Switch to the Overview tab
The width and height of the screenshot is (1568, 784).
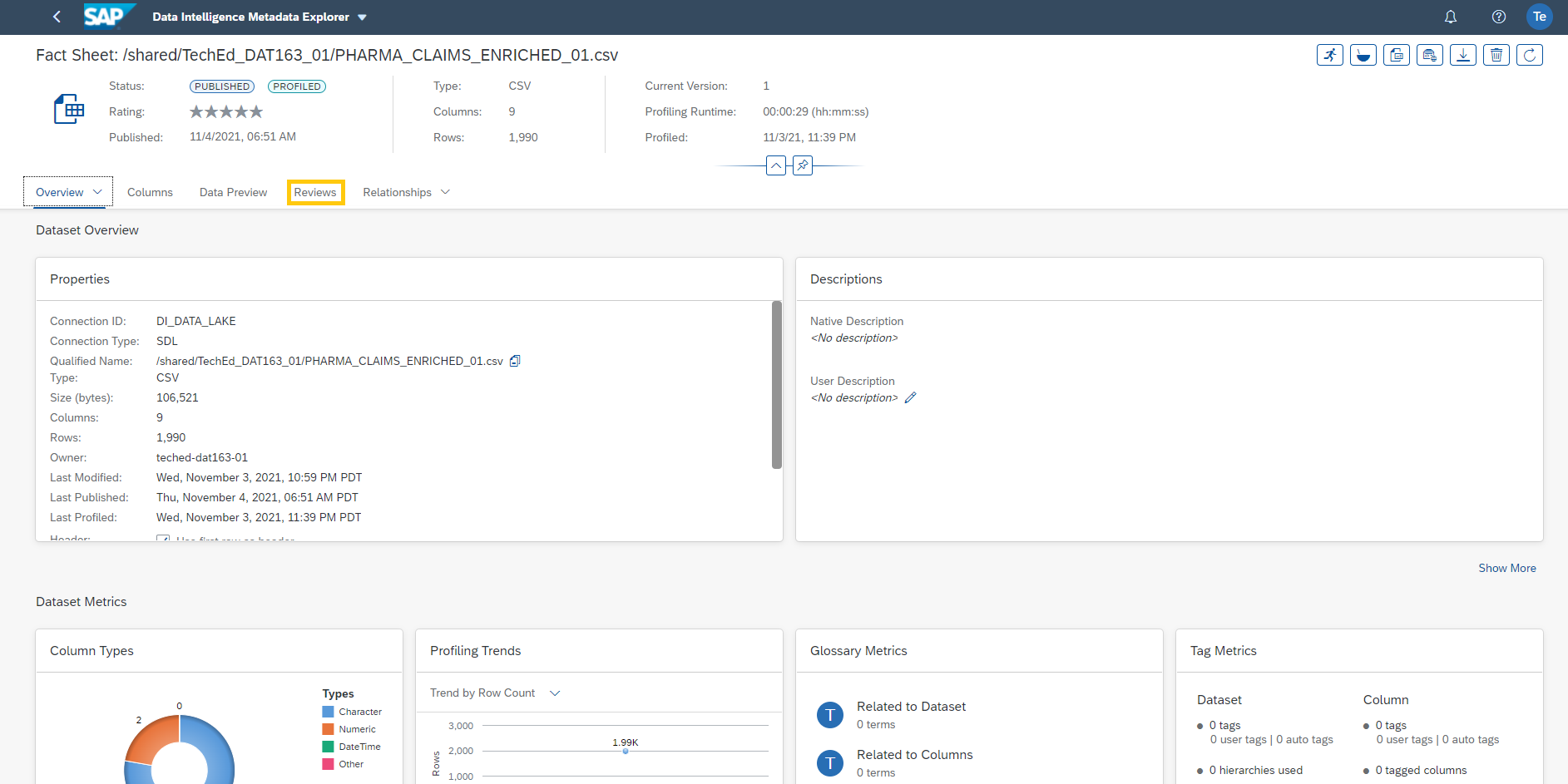(59, 192)
